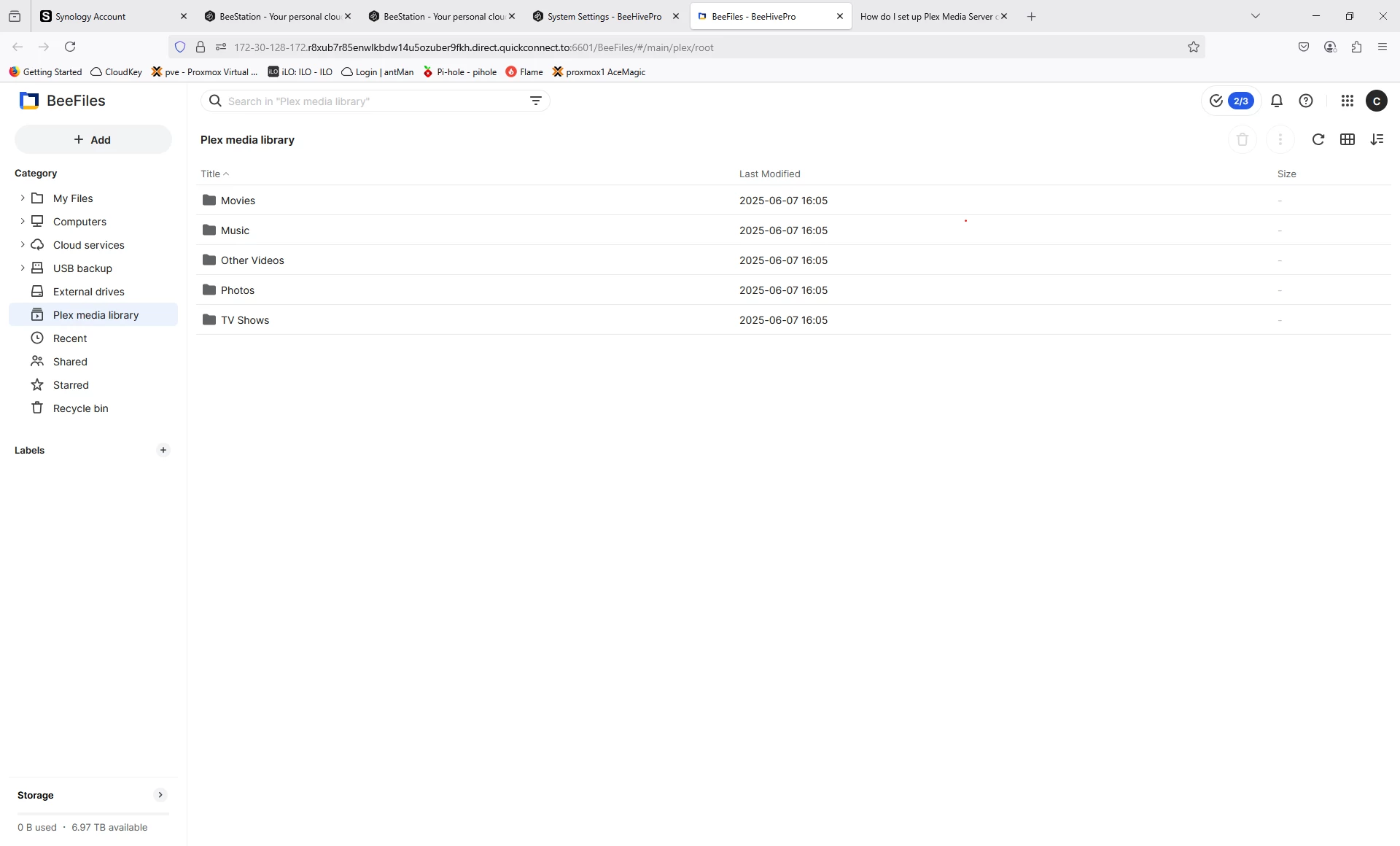The width and height of the screenshot is (1400, 846).
Task: Open the Pi-hole bookmark
Action: pos(459,71)
